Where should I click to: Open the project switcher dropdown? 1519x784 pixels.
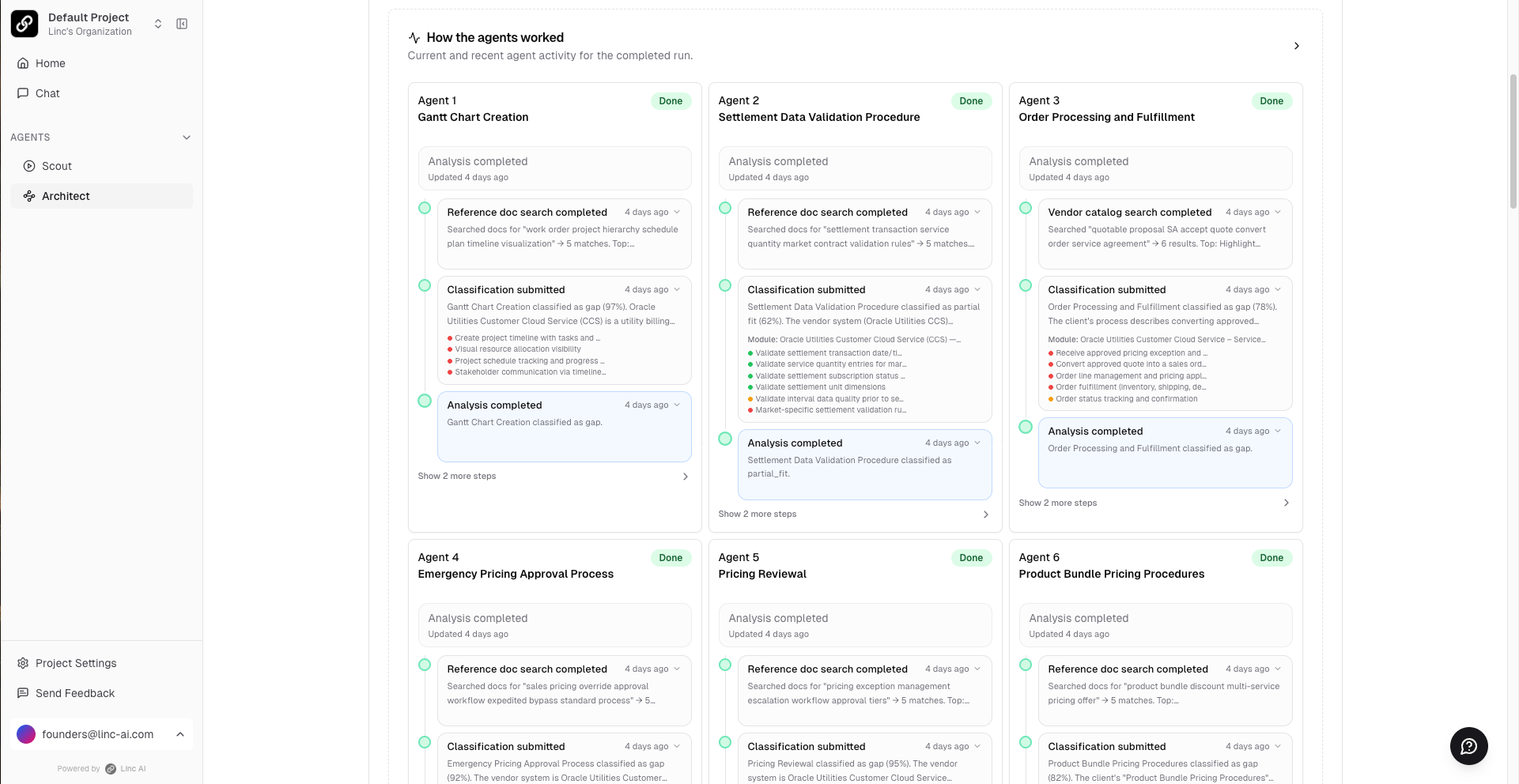(x=158, y=24)
